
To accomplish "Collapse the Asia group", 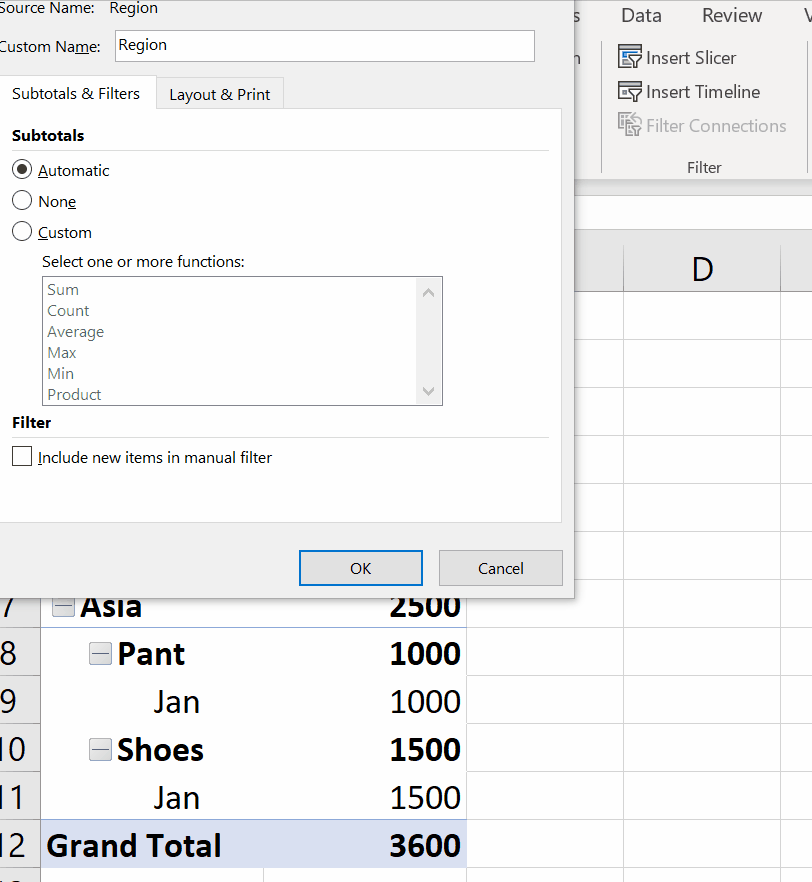I will point(63,604).
